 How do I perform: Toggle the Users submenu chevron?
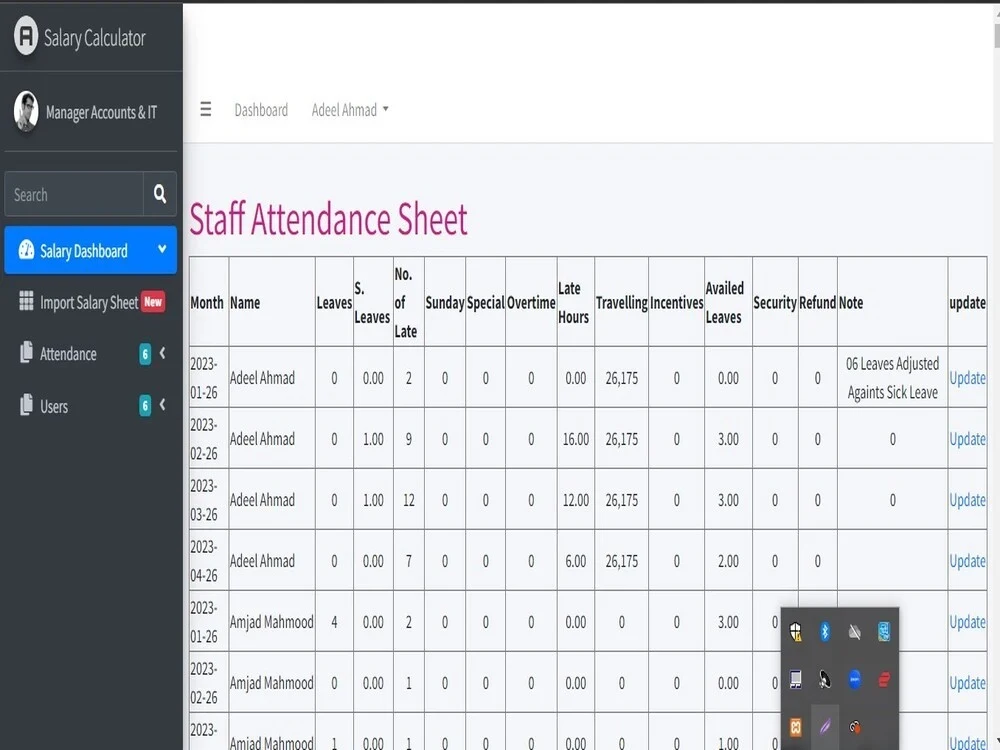point(162,406)
